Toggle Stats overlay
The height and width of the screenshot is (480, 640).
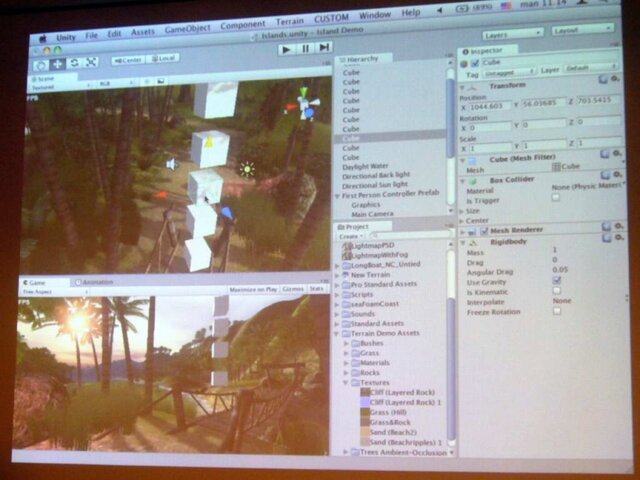pyautogui.click(x=317, y=289)
